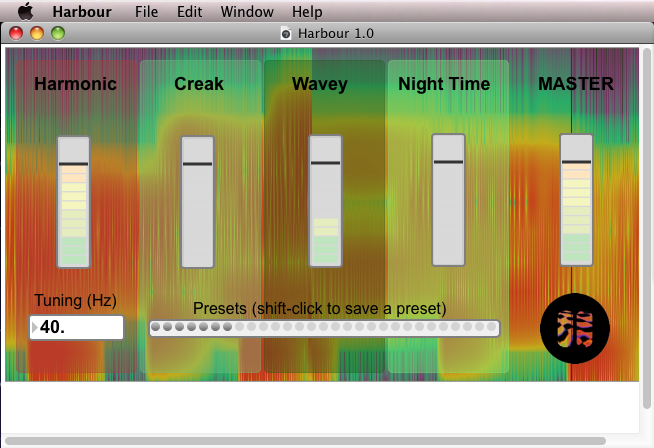Select the first empty preset slot
The width and height of the screenshot is (654, 448).
tap(239, 327)
